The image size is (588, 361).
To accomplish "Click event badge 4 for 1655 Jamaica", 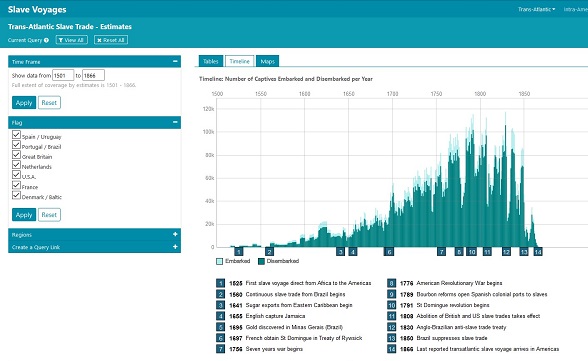I will pos(220,316).
